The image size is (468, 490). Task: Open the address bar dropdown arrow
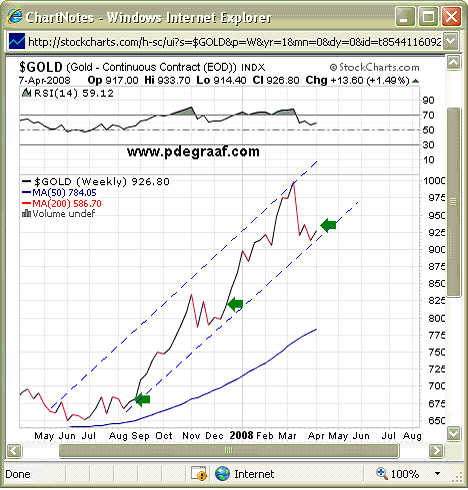(451, 41)
